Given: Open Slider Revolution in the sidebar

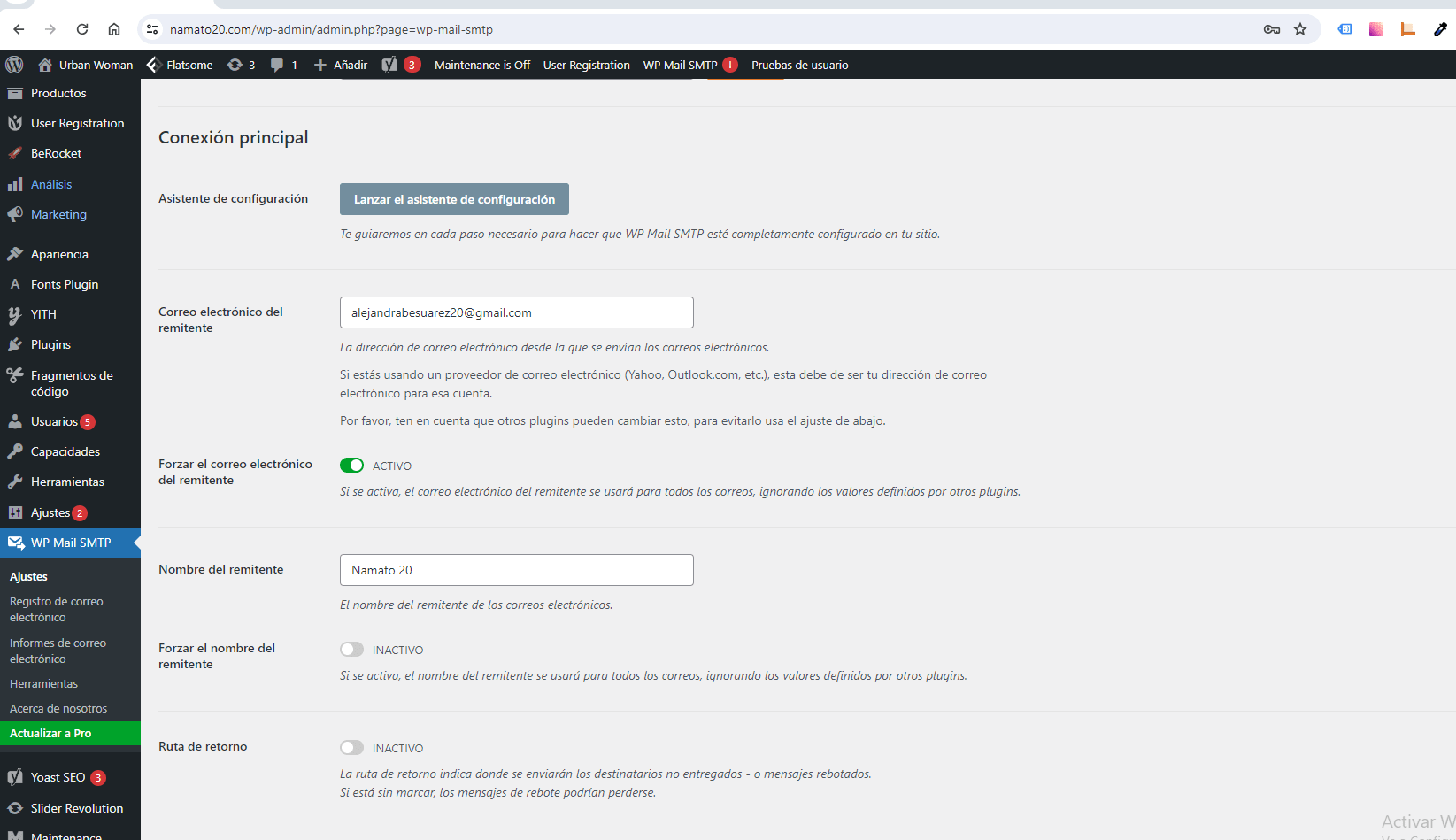Looking at the screenshot, I should [x=70, y=808].
